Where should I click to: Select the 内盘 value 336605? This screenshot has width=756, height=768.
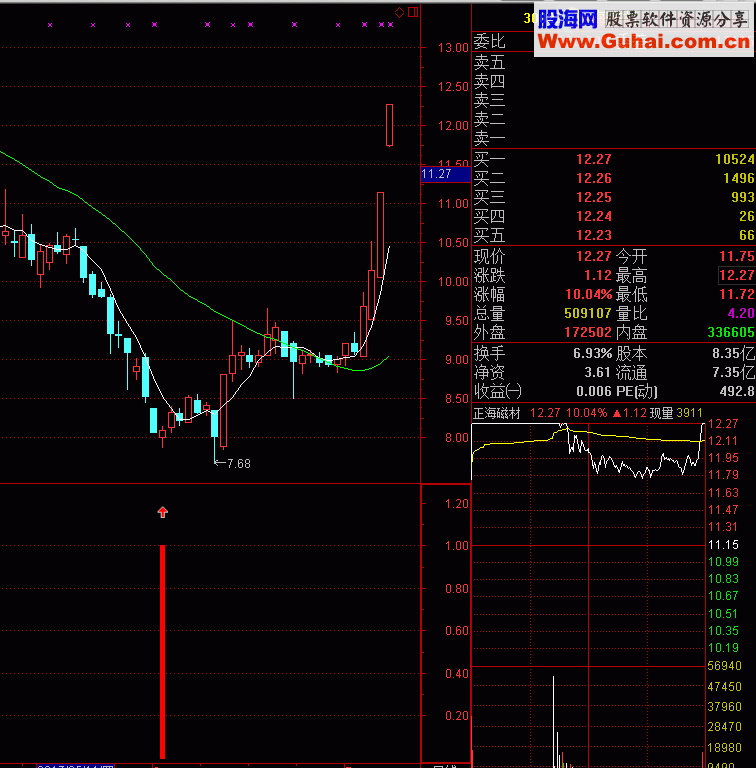[731, 333]
